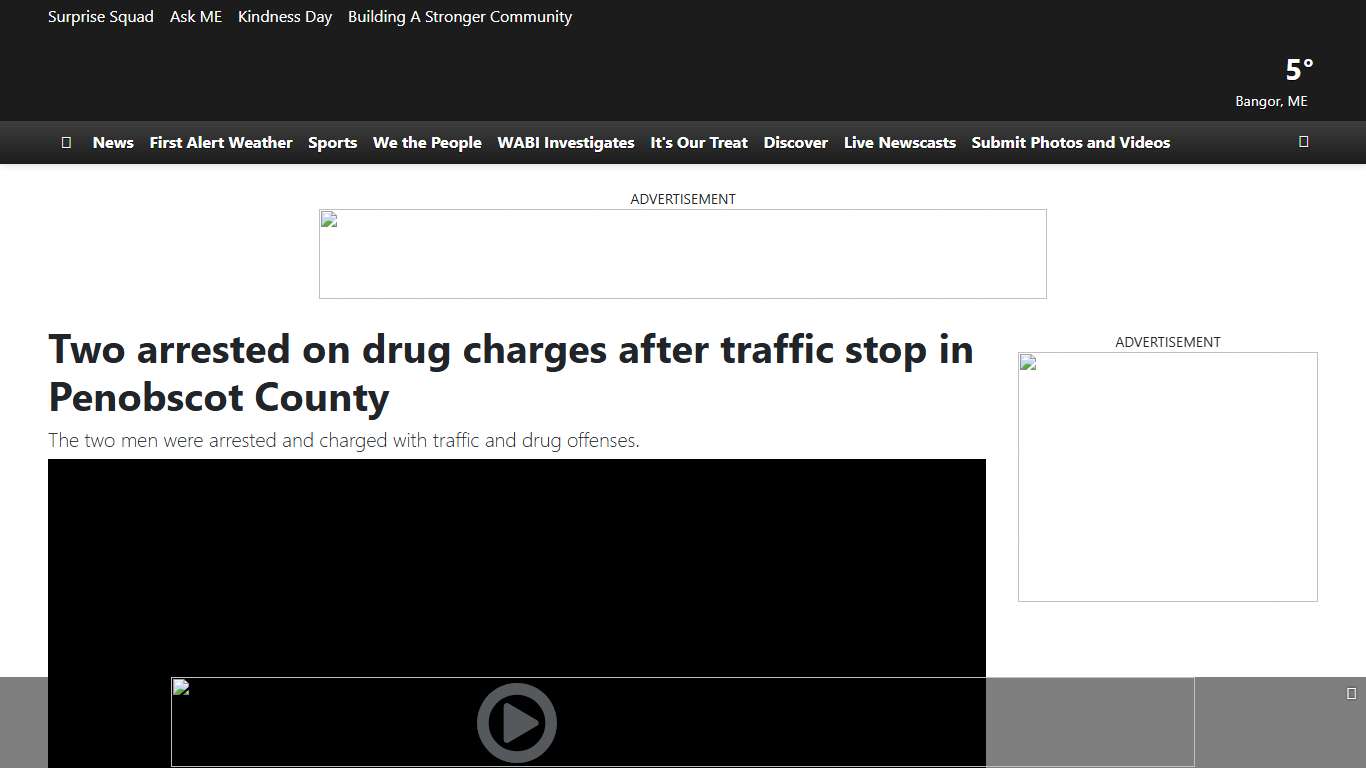Play the featured news video
This screenshot has height=768, width=1366.
pos(517,722)
